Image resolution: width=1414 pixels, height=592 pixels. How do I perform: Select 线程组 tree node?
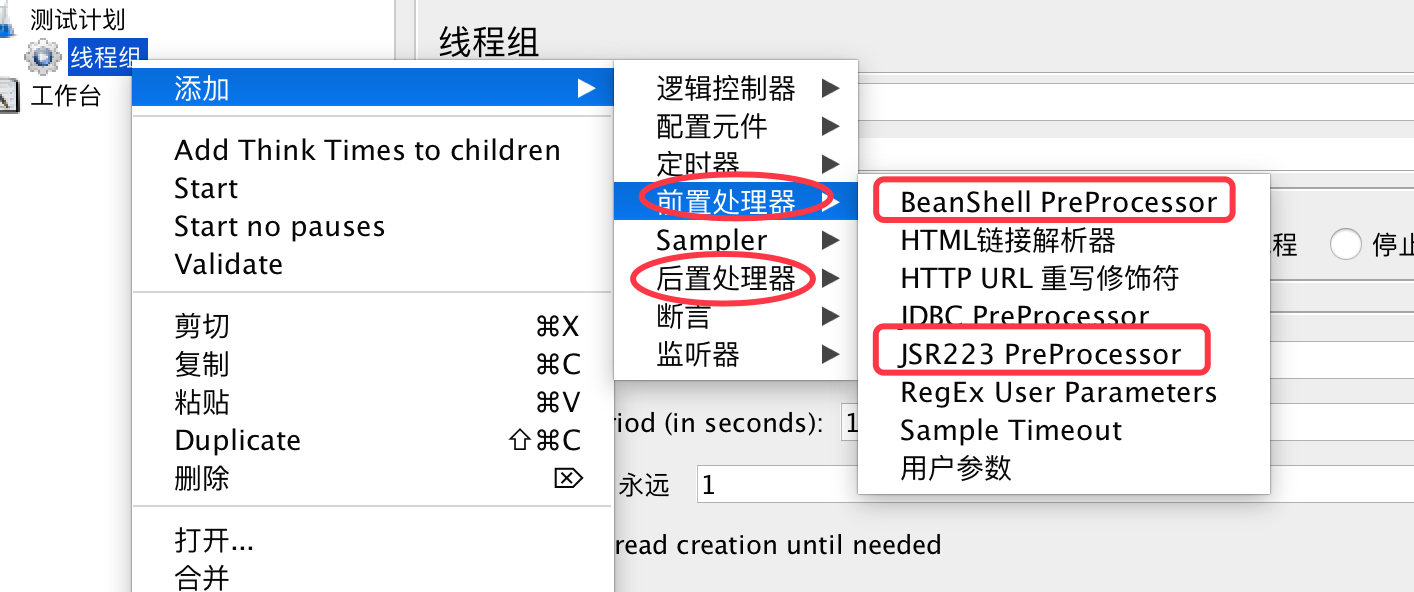click(105, 57)
